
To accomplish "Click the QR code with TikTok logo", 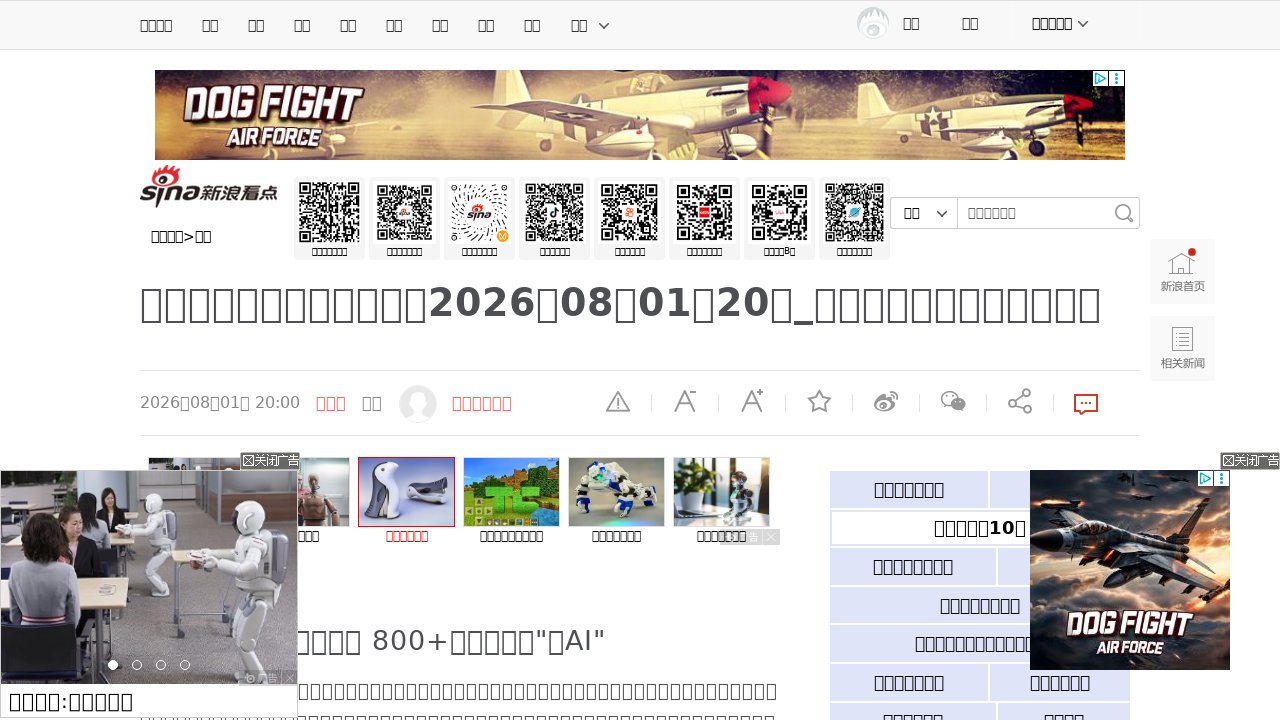I will 555,212.
